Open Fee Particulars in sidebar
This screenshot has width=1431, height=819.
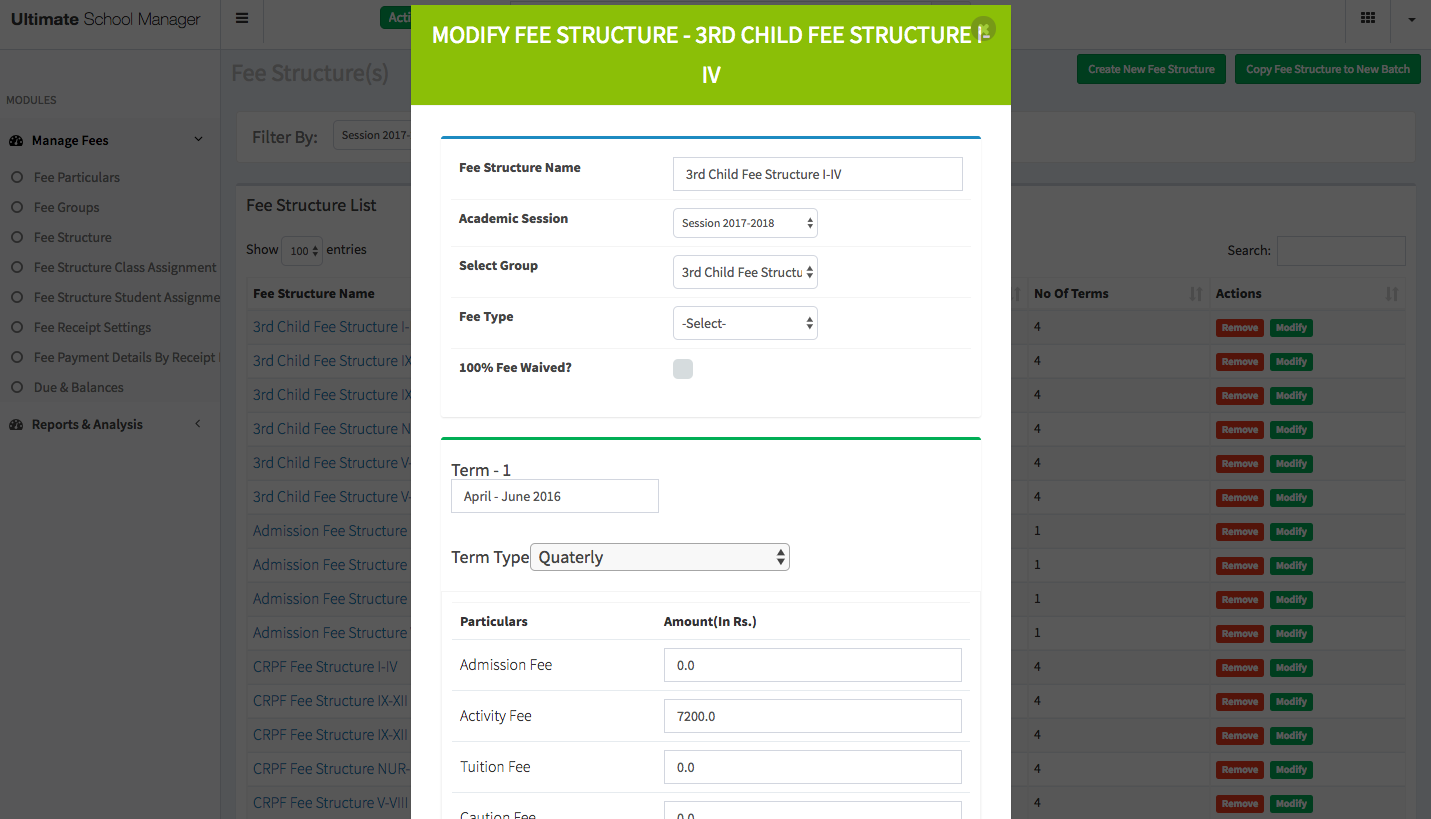point(77,177)
